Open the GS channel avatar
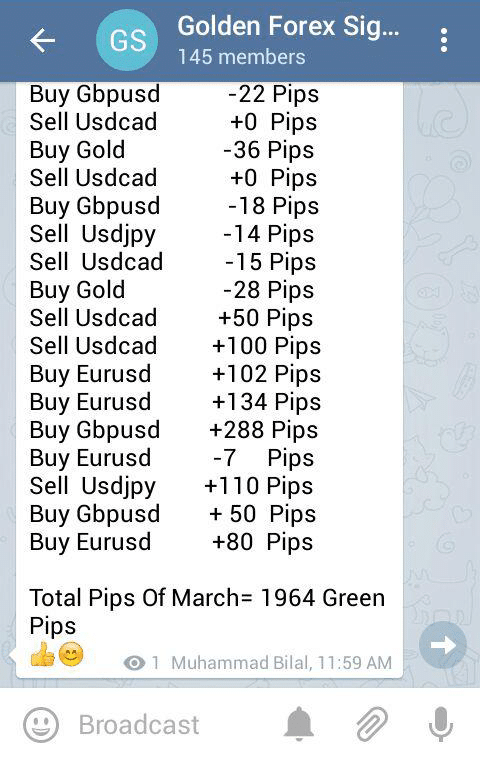This screenshot has height=760, width=480. (127, 40)
